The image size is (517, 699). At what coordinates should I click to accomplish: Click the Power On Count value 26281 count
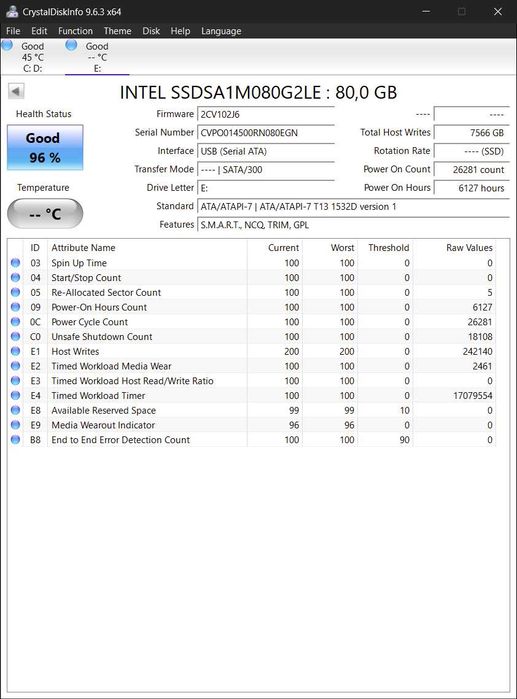[472, 169]
